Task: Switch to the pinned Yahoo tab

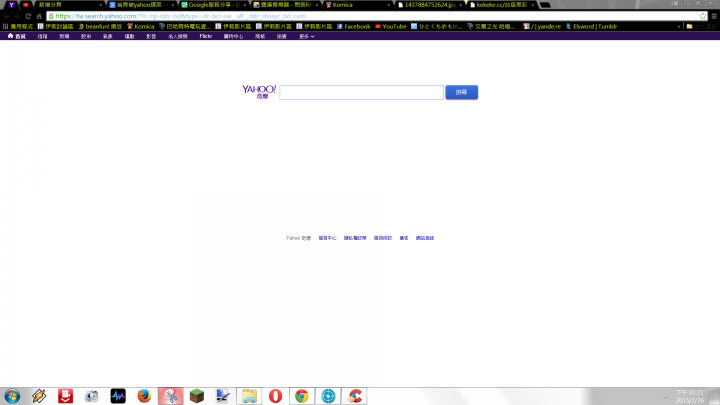Action: point(11,5)
